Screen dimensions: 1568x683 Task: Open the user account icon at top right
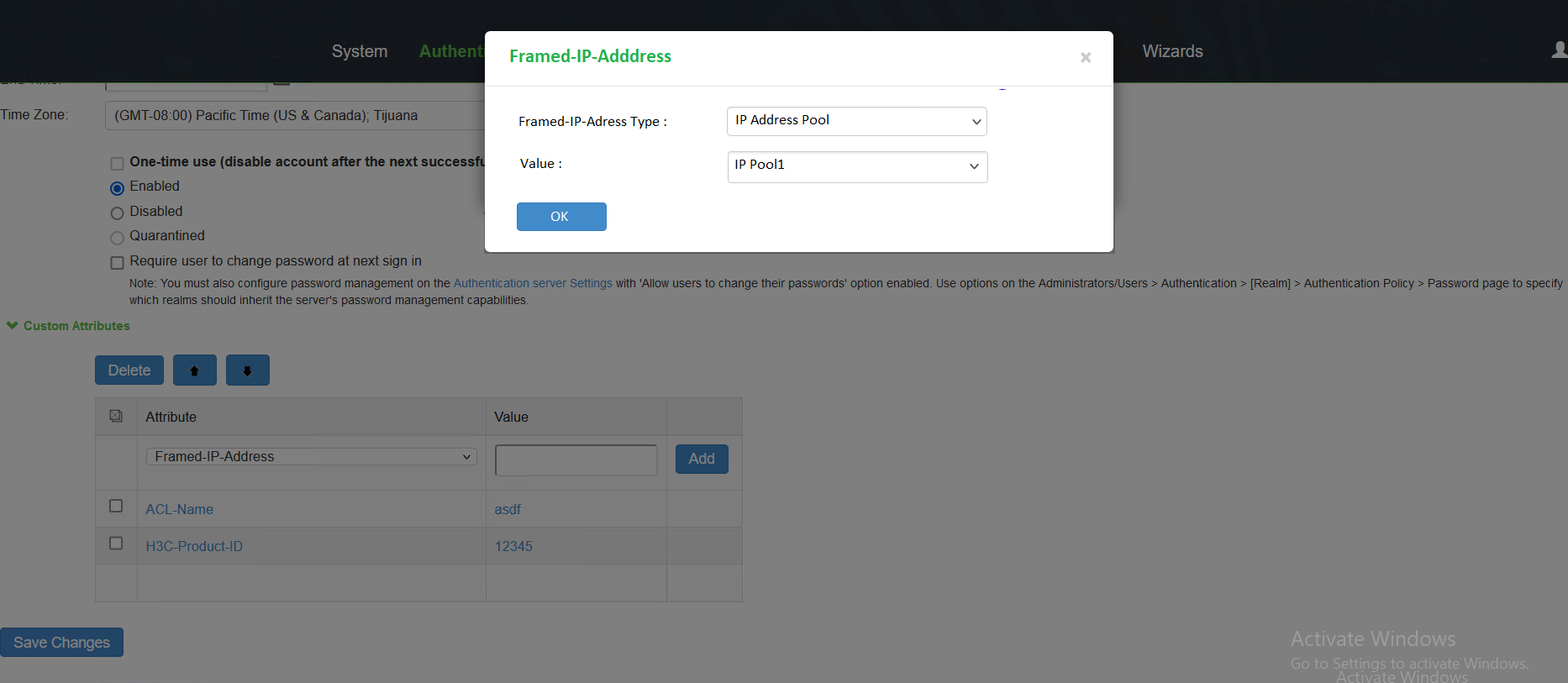(x=1560, y=50)
